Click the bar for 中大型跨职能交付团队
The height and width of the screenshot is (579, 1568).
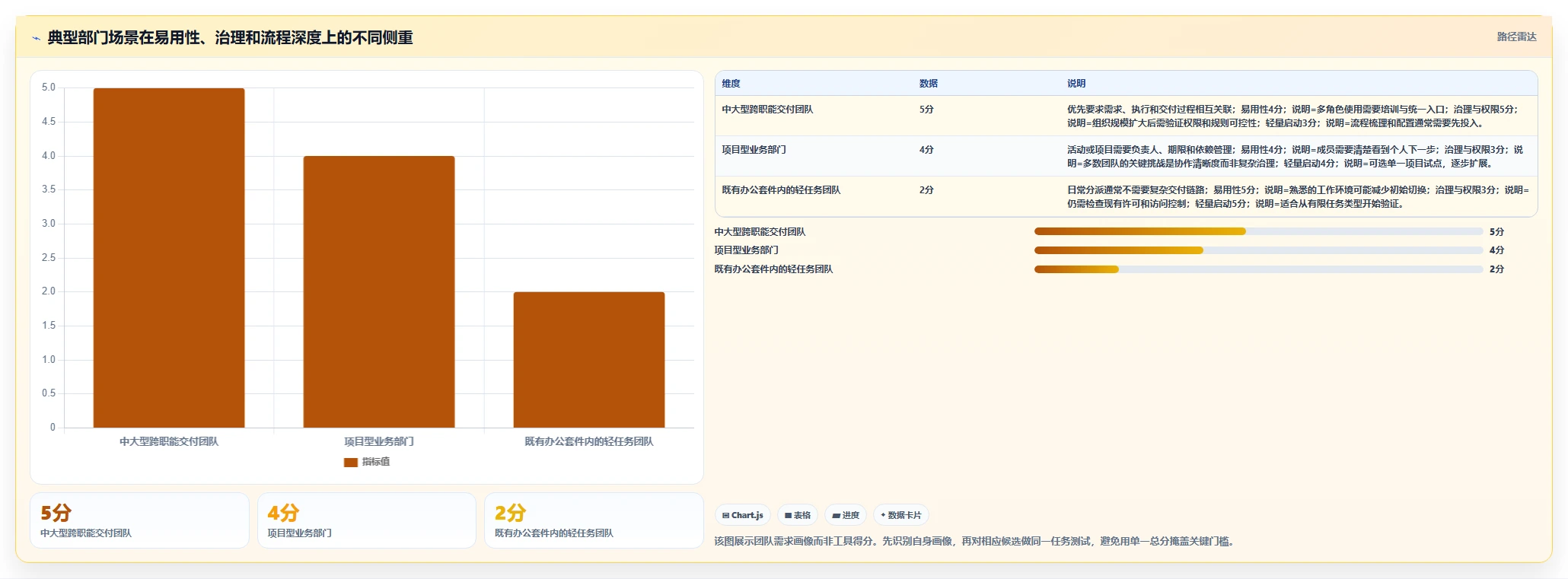(x=169, y=258)
